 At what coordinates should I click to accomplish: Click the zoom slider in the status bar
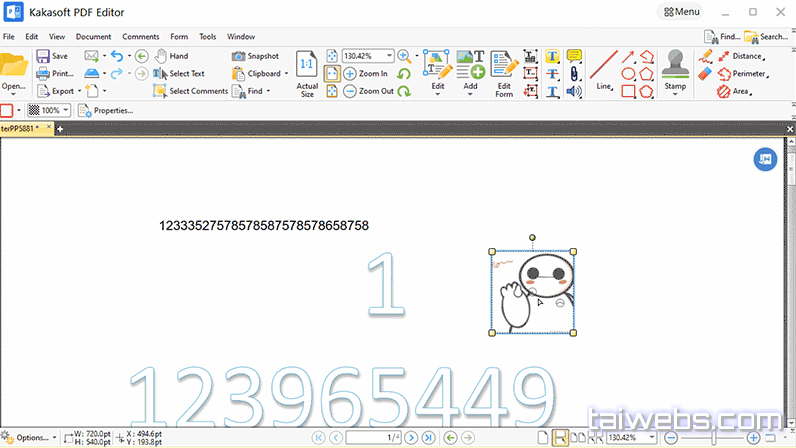(713, 438)
